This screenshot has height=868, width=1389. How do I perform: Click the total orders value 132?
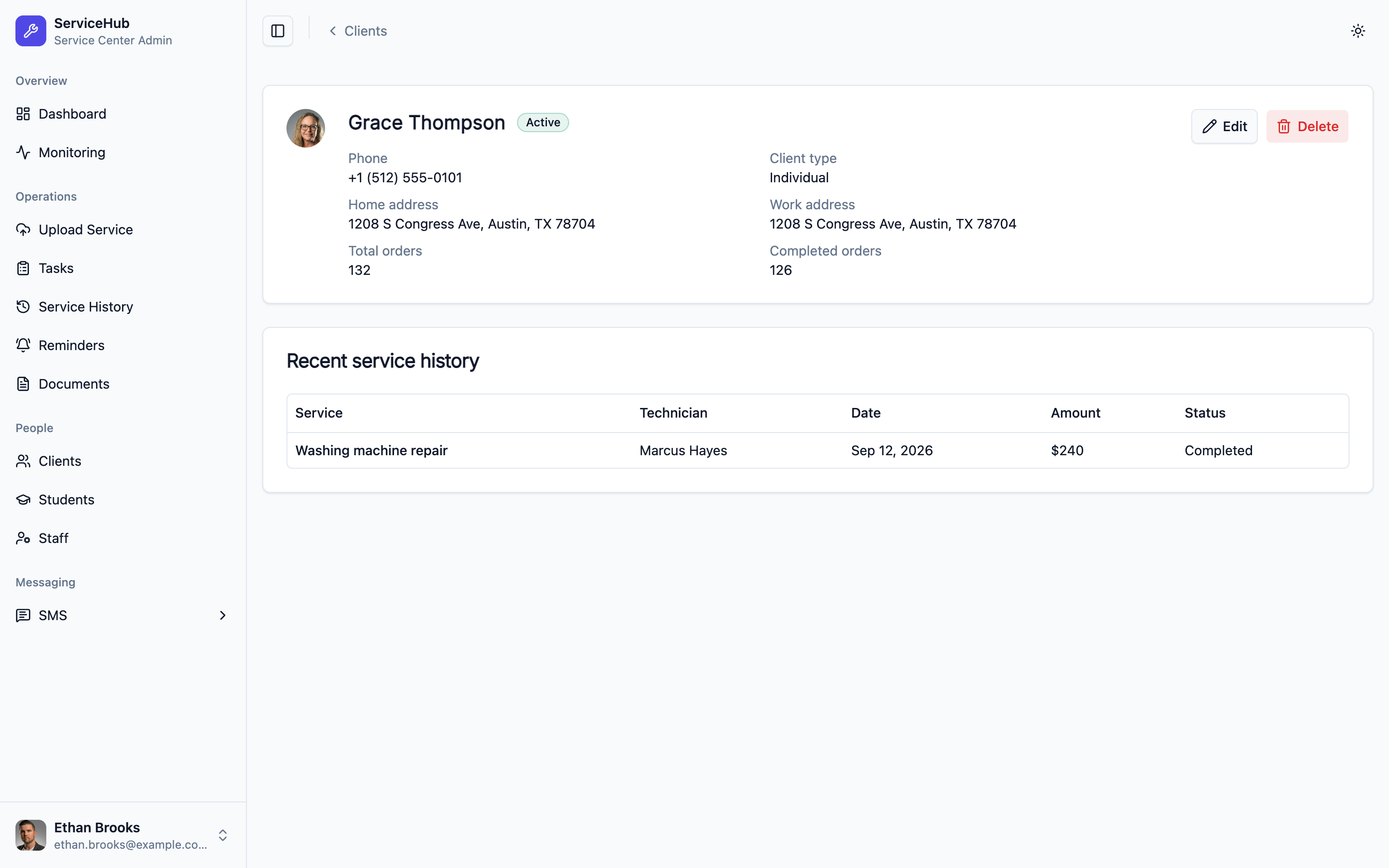click(x=359, y=270)
